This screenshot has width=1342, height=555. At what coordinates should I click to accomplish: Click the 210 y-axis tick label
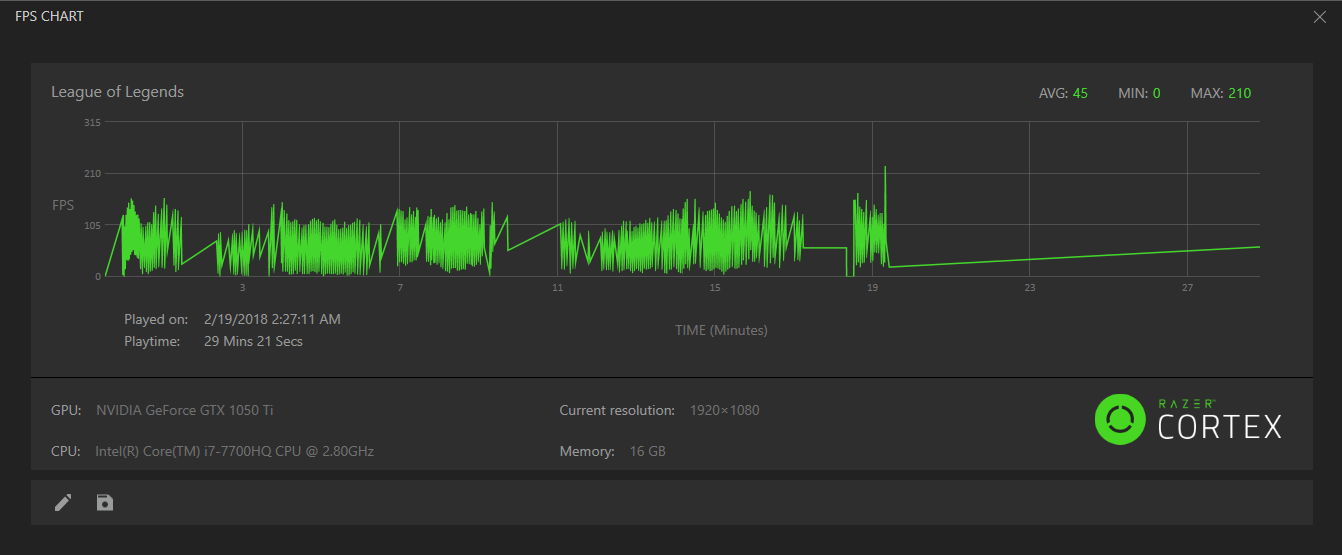92,174
